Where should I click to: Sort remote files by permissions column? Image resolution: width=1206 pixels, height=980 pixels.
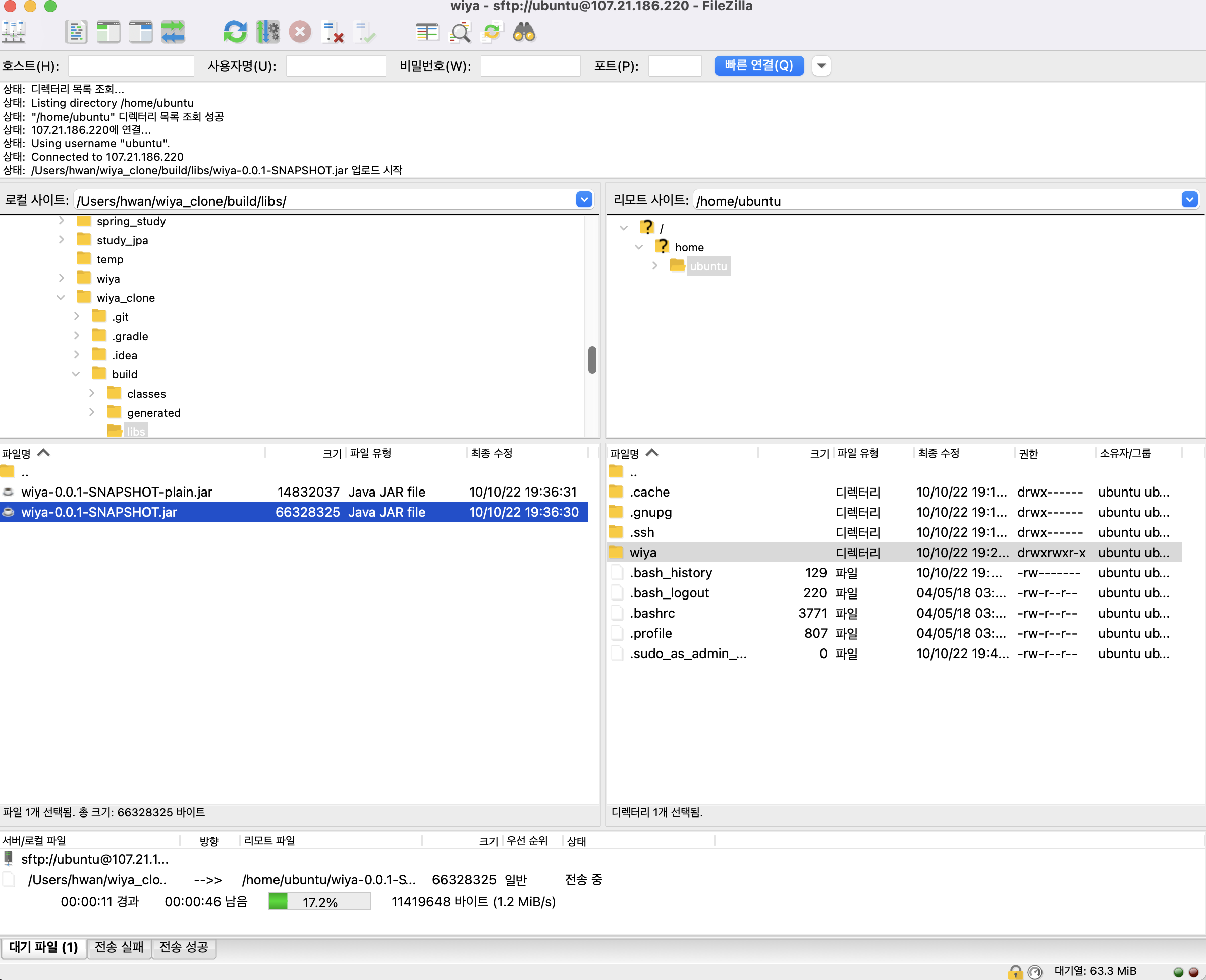(x=1055, y=453)
